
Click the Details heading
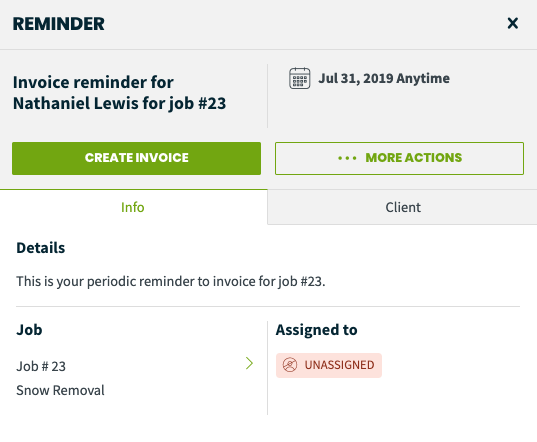tap(41, 248)
